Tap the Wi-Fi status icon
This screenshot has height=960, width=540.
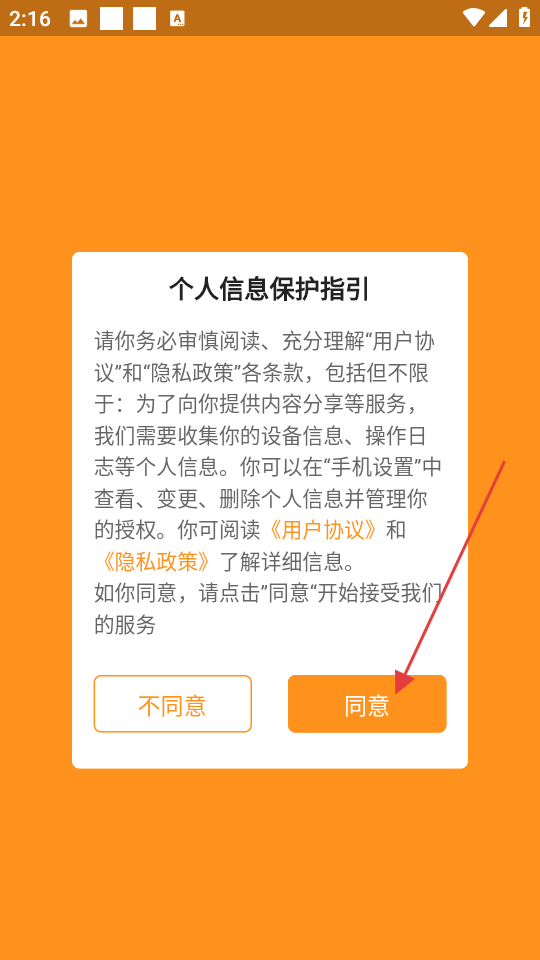pyautogui.click(x=474, y=18)
